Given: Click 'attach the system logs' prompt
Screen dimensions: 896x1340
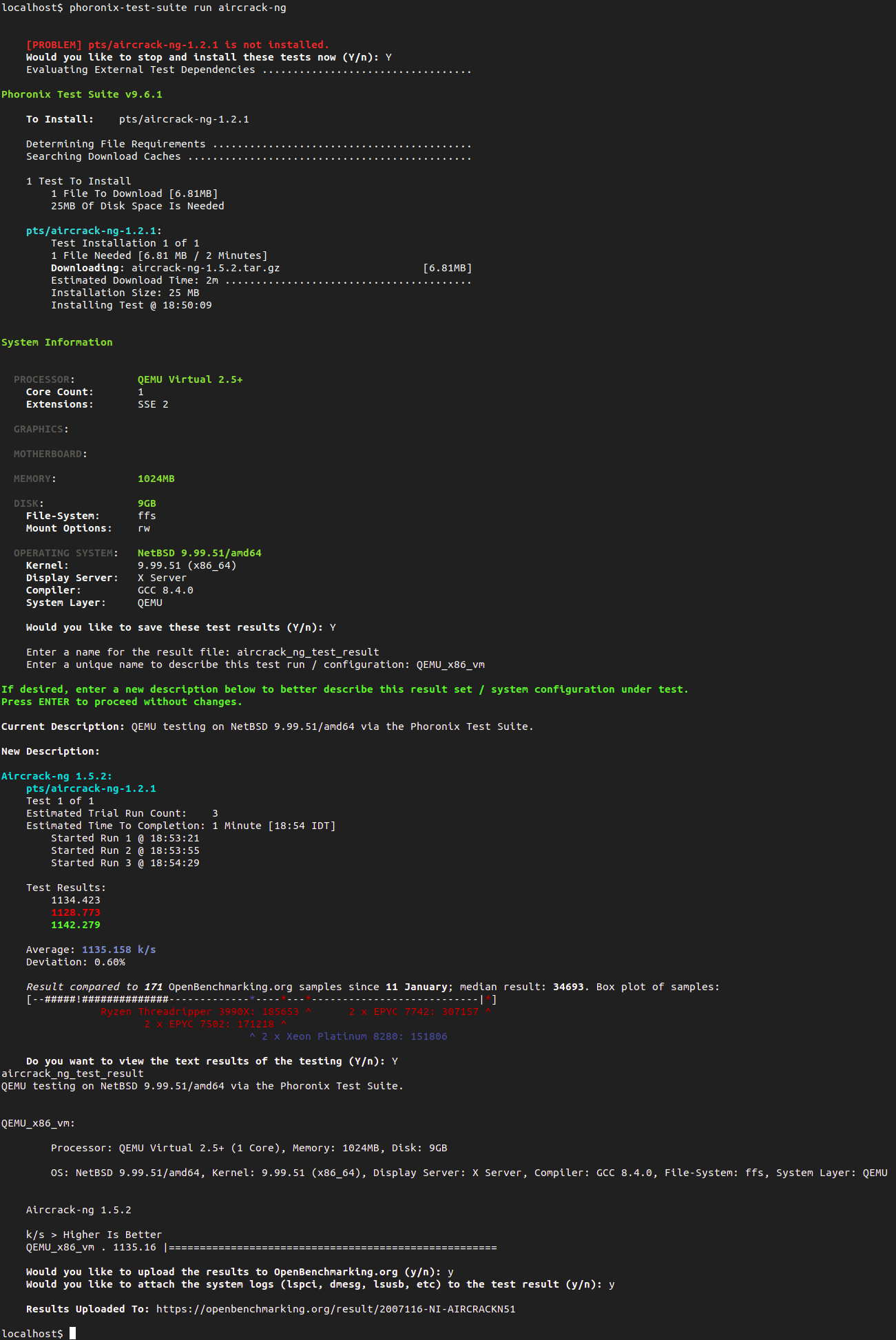Looking at the screenshot, I should (320, 1285).
